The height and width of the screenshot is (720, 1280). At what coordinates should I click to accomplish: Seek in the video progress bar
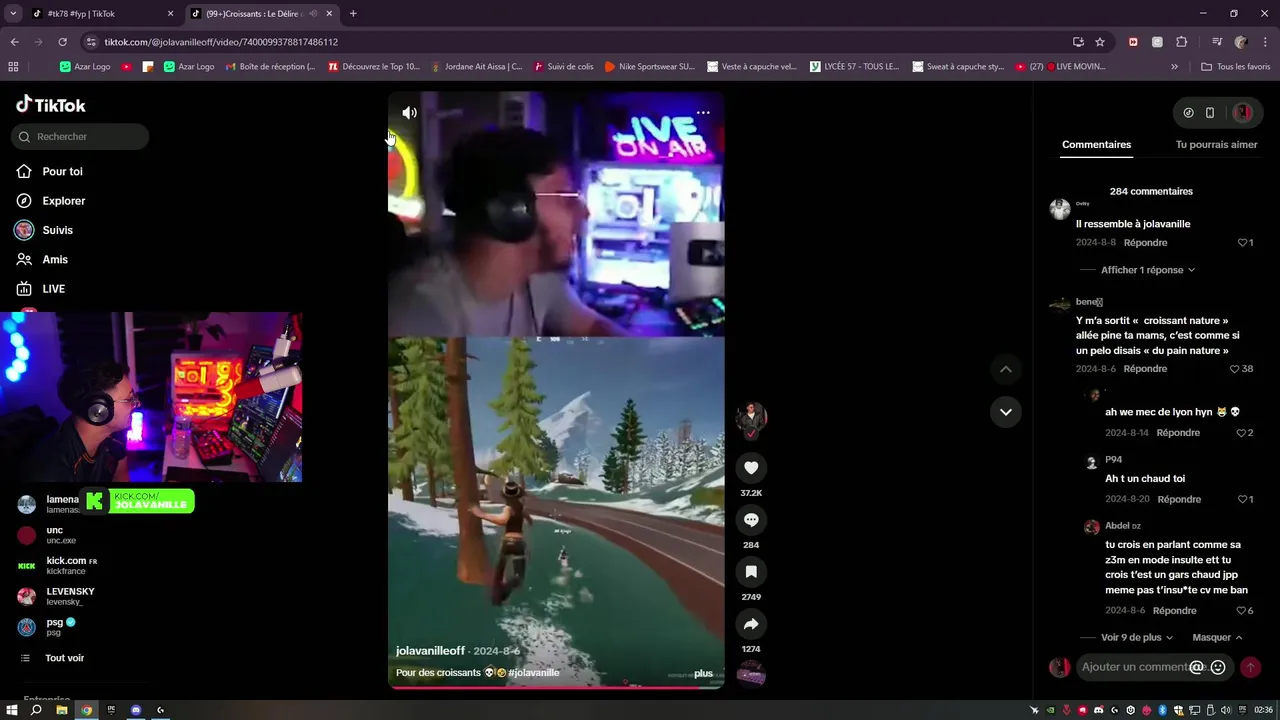[556, 686]
